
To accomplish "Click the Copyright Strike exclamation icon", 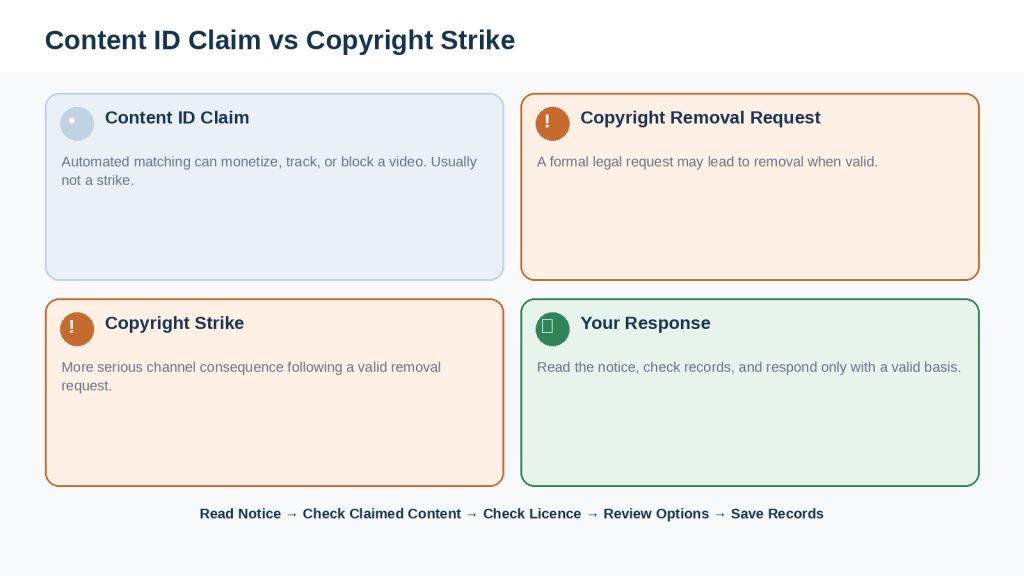I will coord(77,329).
